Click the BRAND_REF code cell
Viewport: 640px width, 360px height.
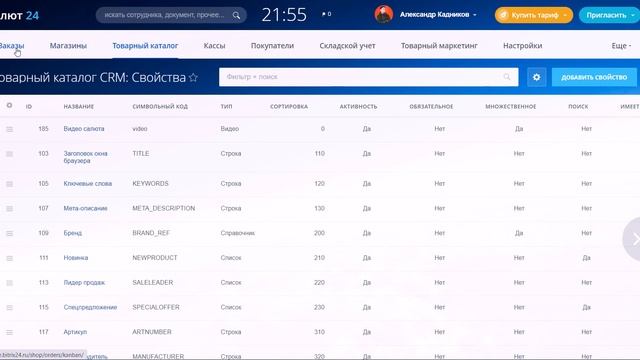pos(151,233)
